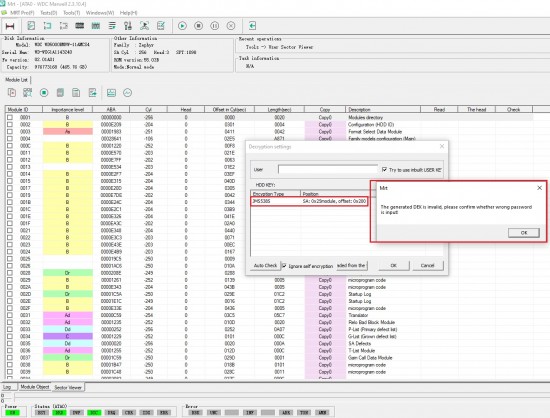Tick the checkbox for module 0003
This screenshot has width=550, height=418.
[10, 132]
